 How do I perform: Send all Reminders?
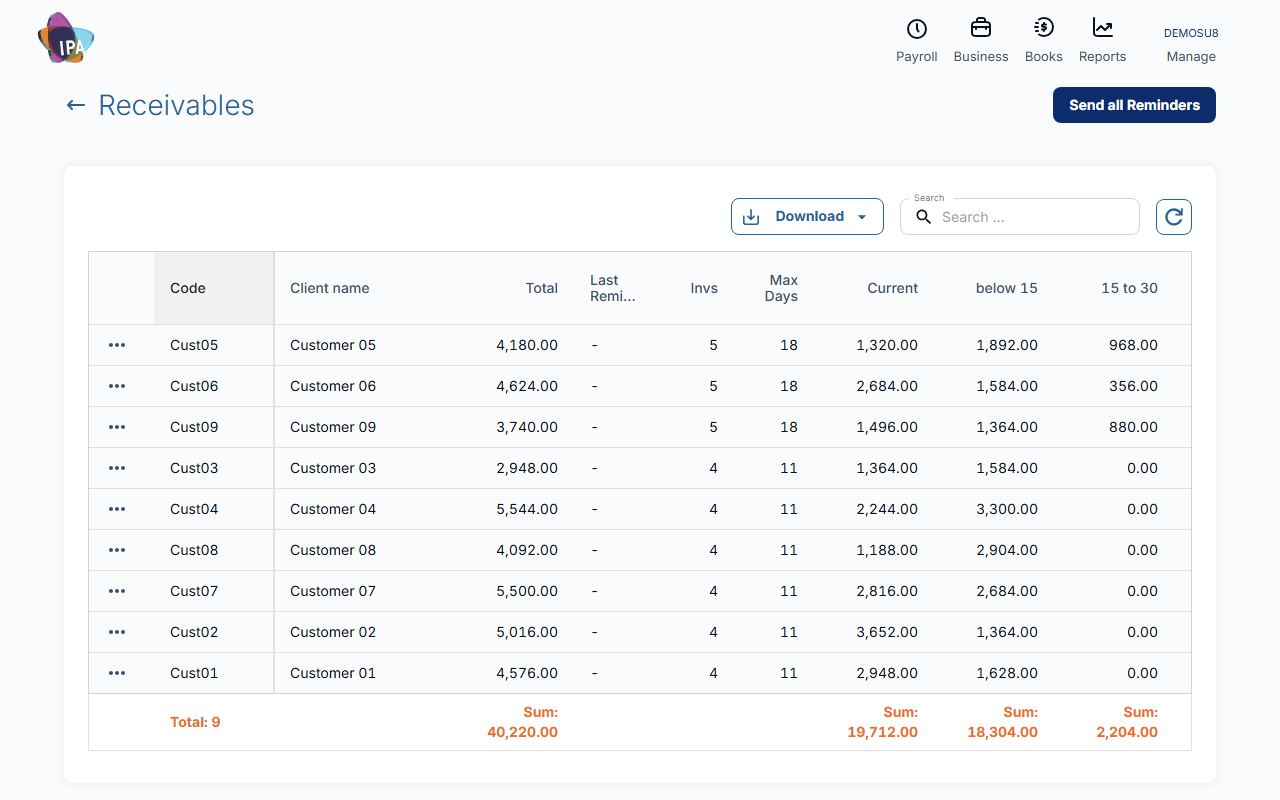[1134, 105]
